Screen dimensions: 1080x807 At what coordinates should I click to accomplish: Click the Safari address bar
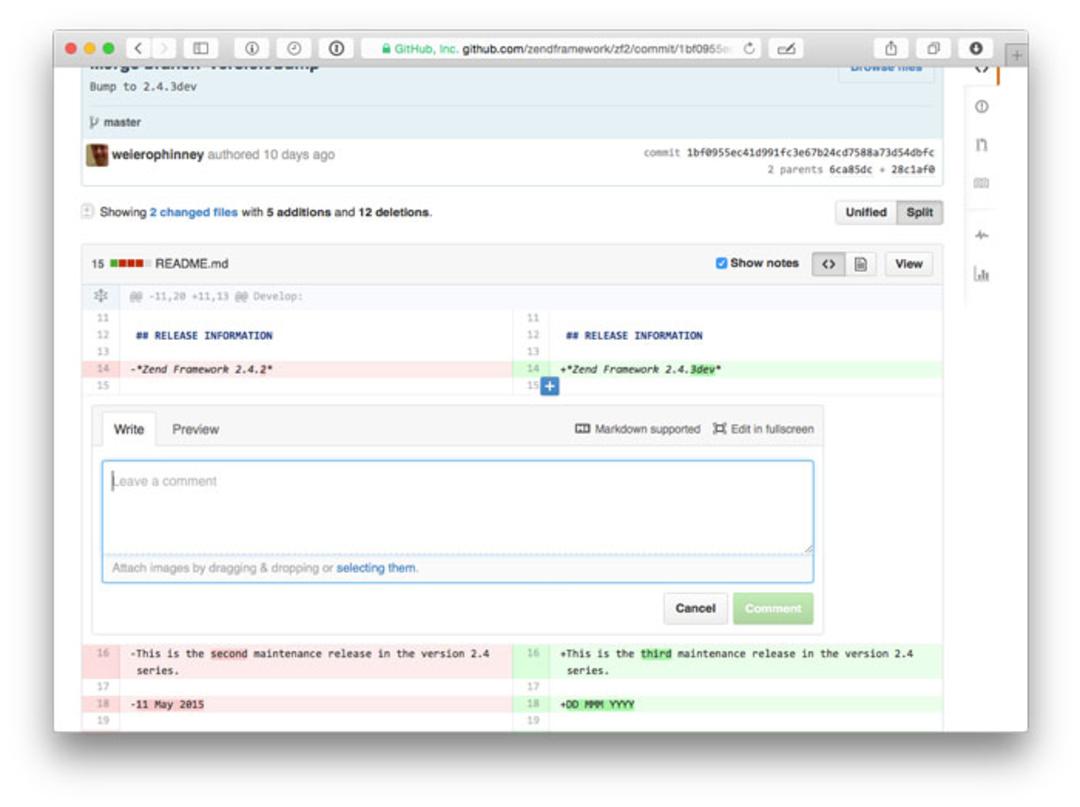(x=561, y=48)
